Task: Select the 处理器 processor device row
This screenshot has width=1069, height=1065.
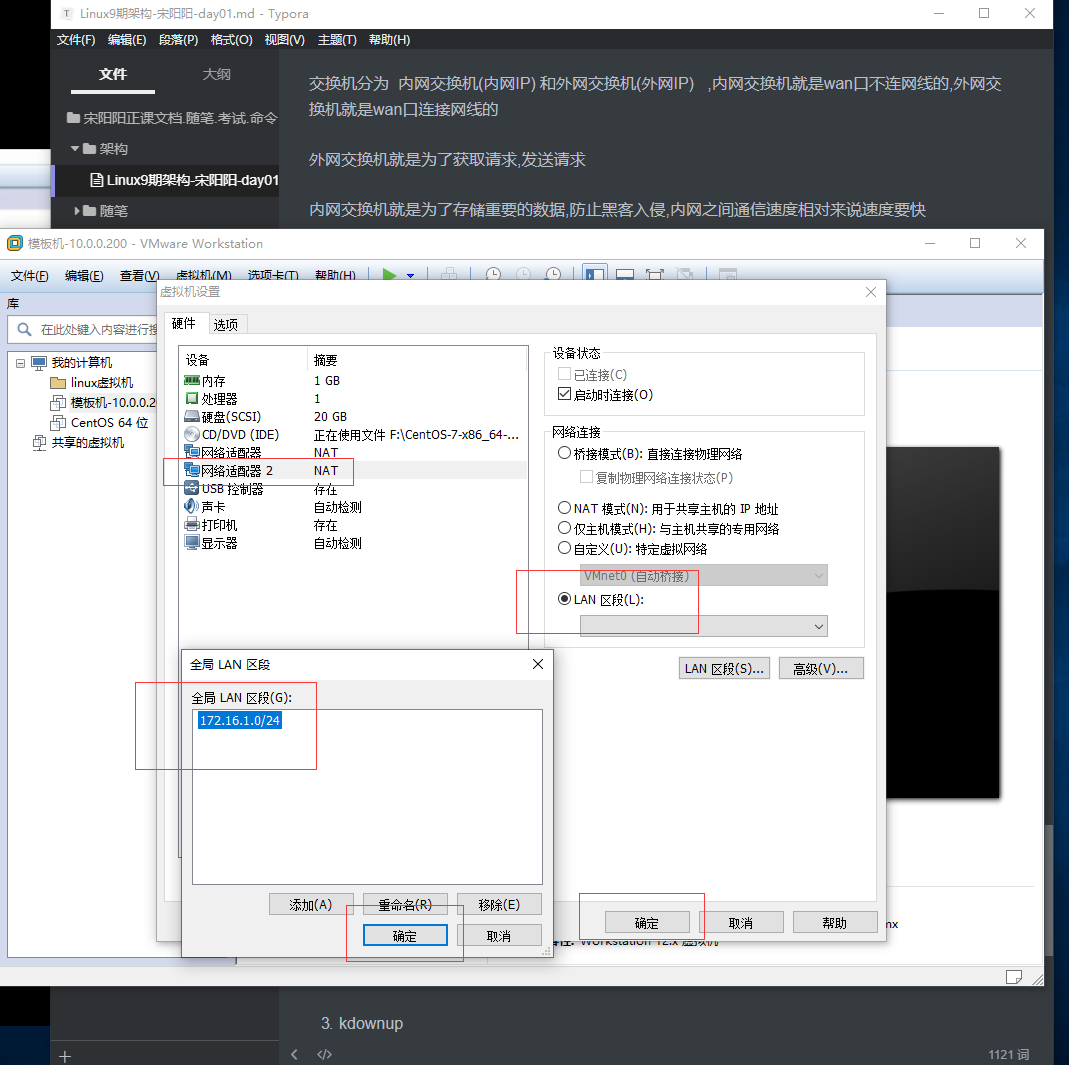Action: [x=352, y=398]
